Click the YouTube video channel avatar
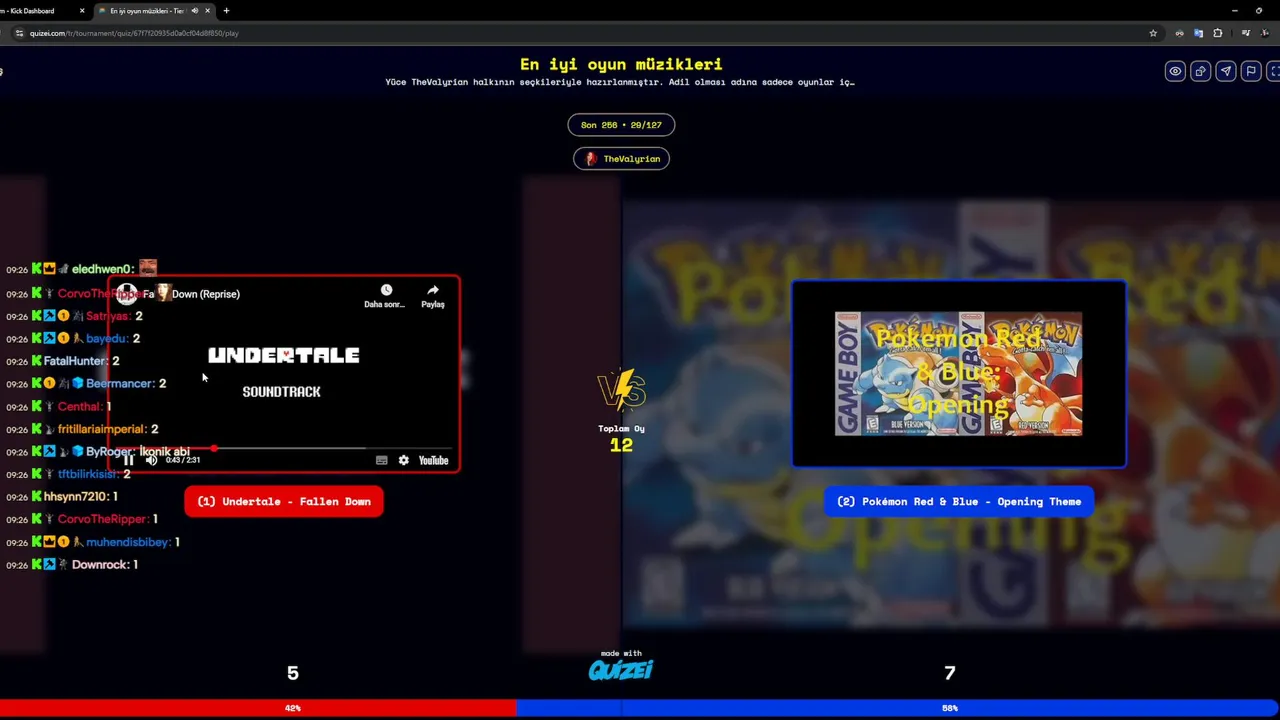 tap(126, 294)
